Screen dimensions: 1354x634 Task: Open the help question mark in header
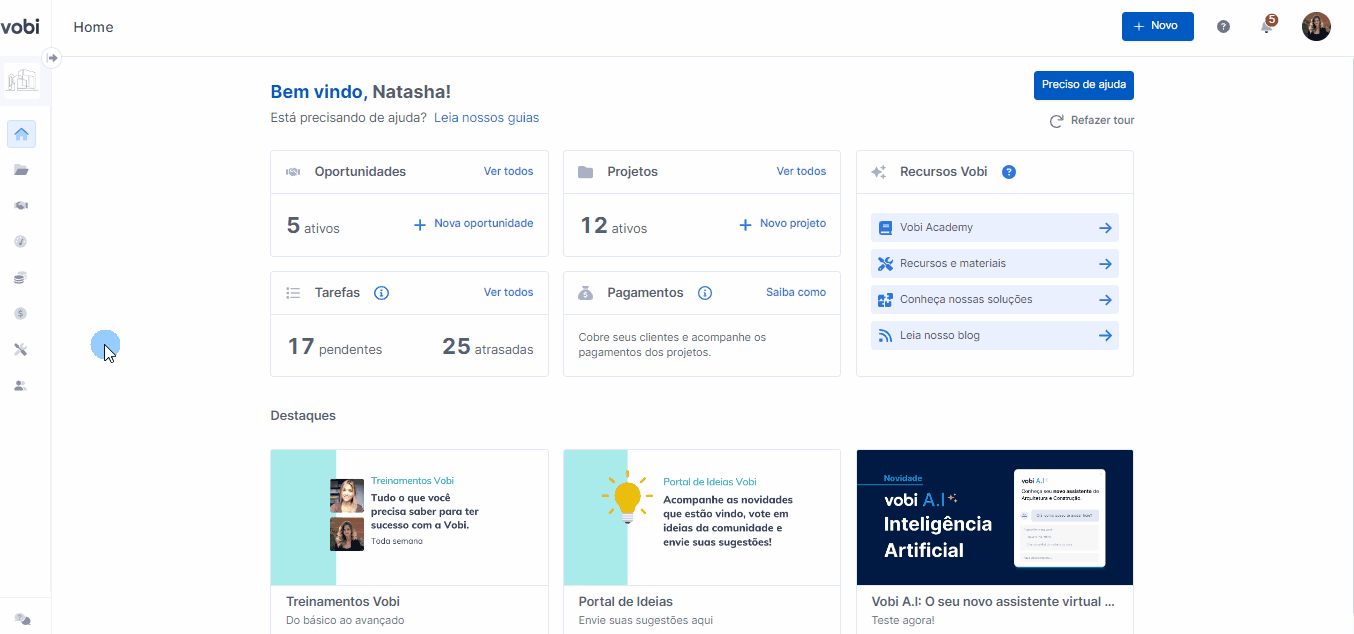1223,27
